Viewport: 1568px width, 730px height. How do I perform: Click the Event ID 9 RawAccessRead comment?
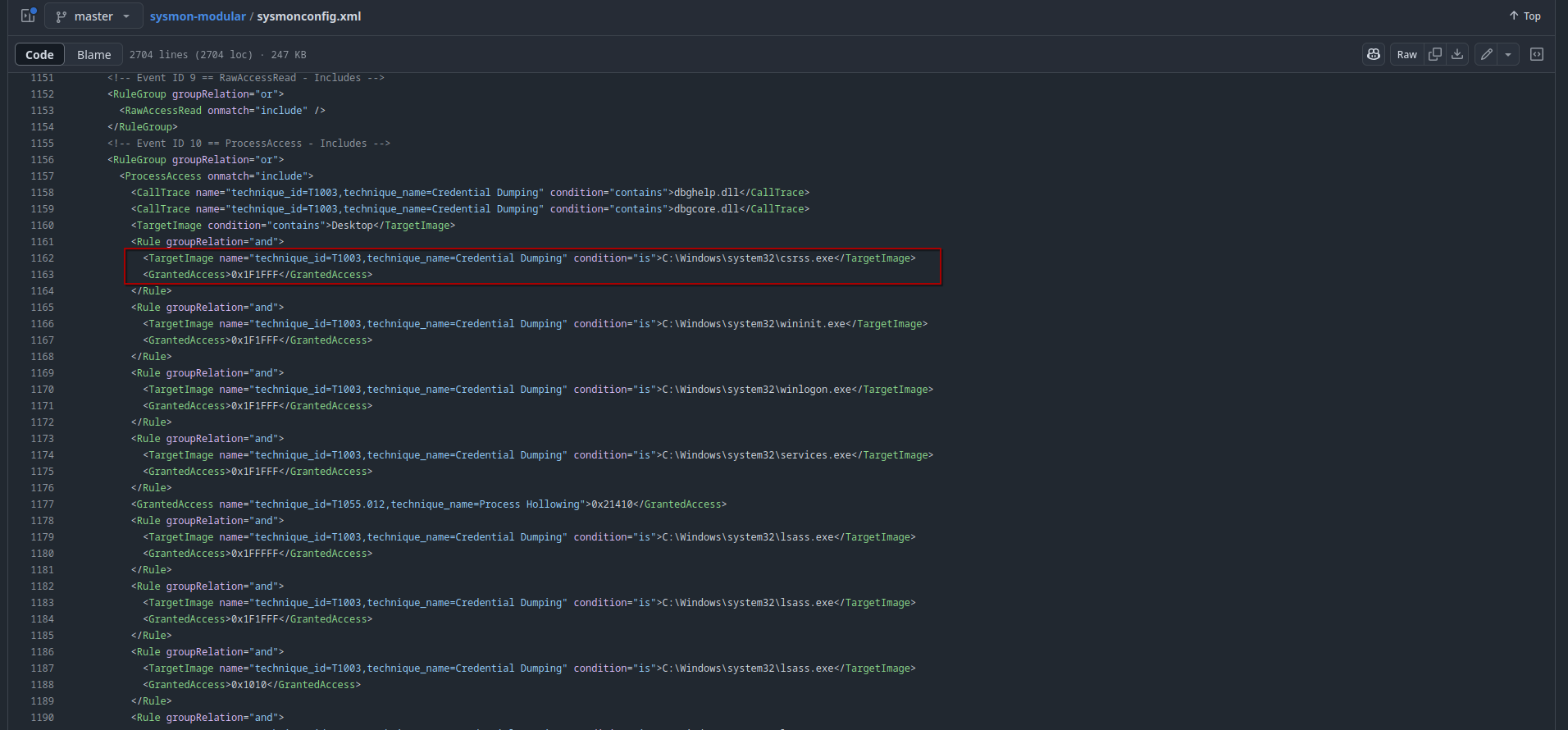tap(246, 78)
